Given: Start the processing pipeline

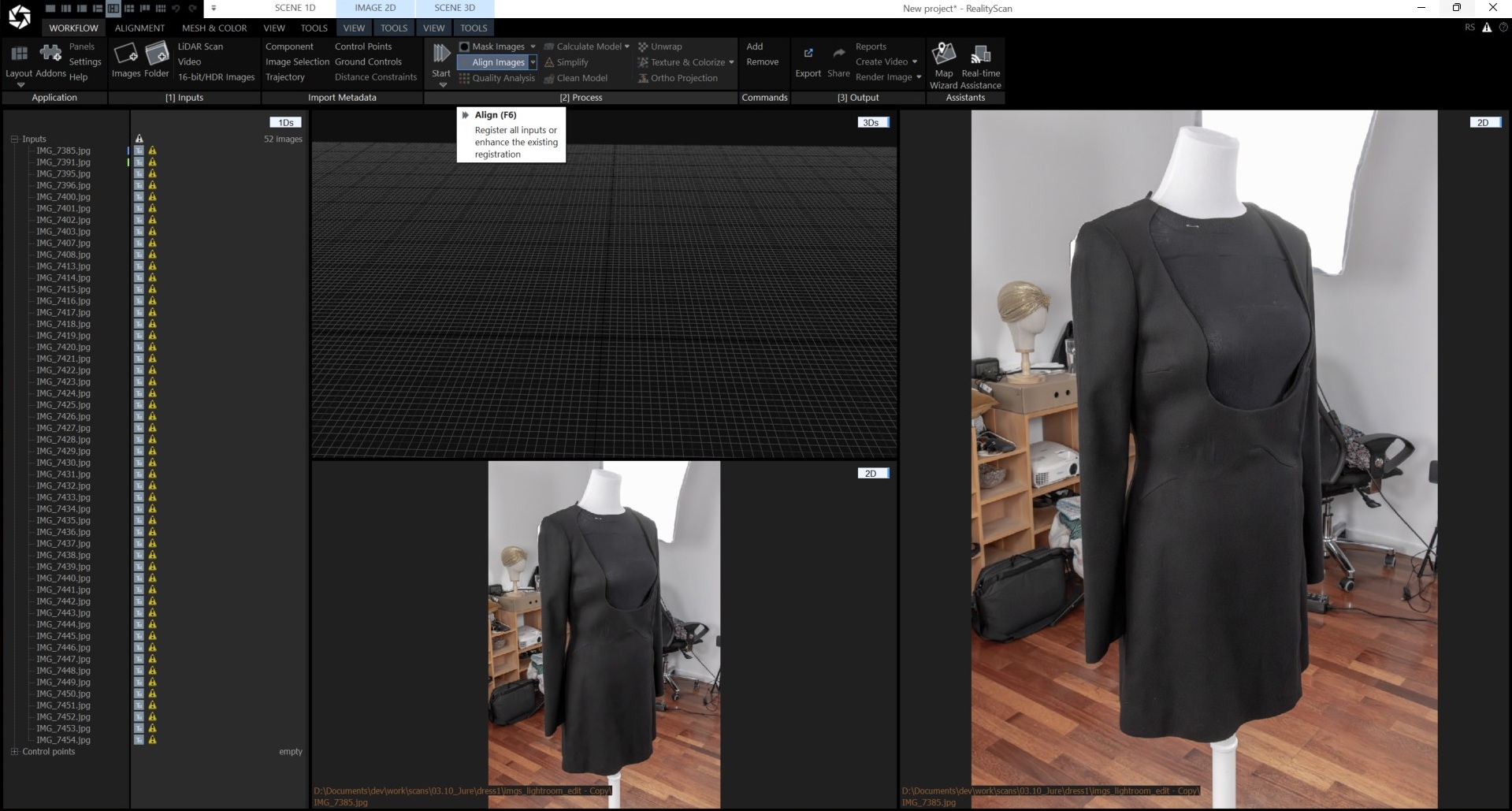Looking at the screenshot, I should (441, 61).
